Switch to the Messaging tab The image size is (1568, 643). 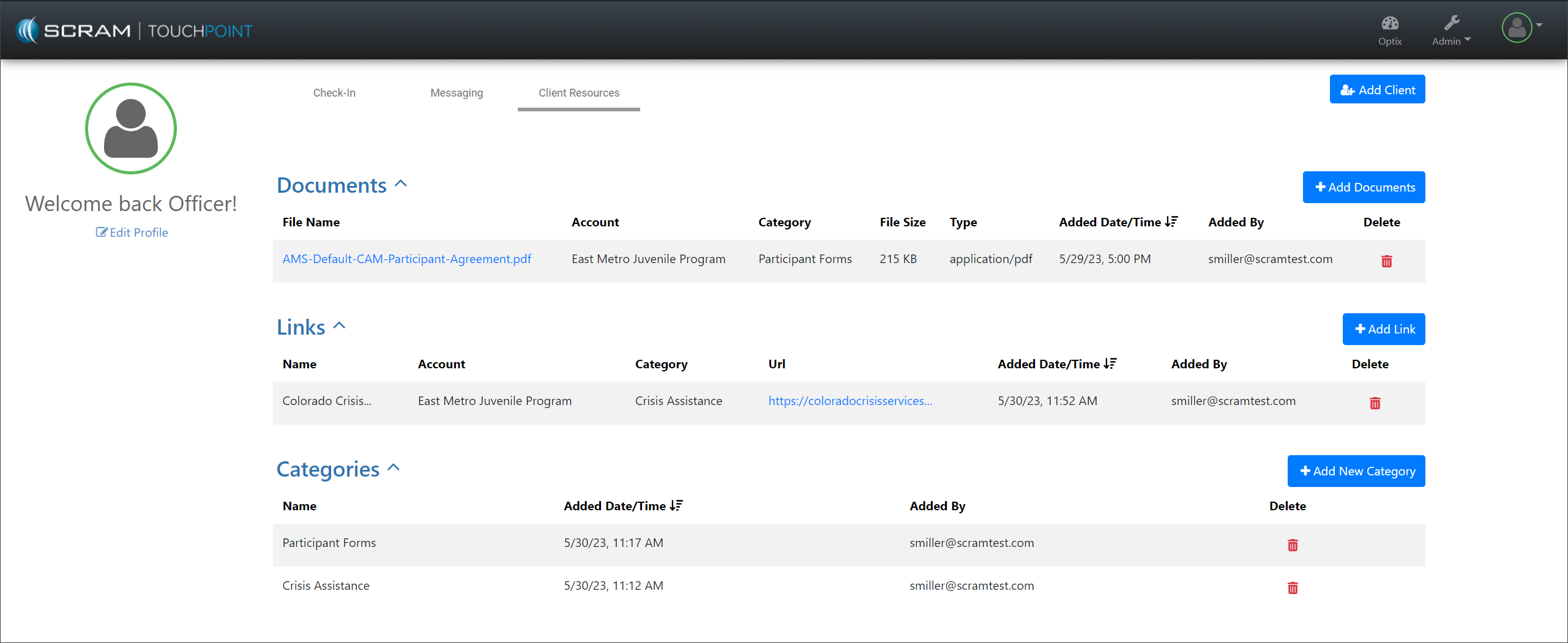click(457, 93)
